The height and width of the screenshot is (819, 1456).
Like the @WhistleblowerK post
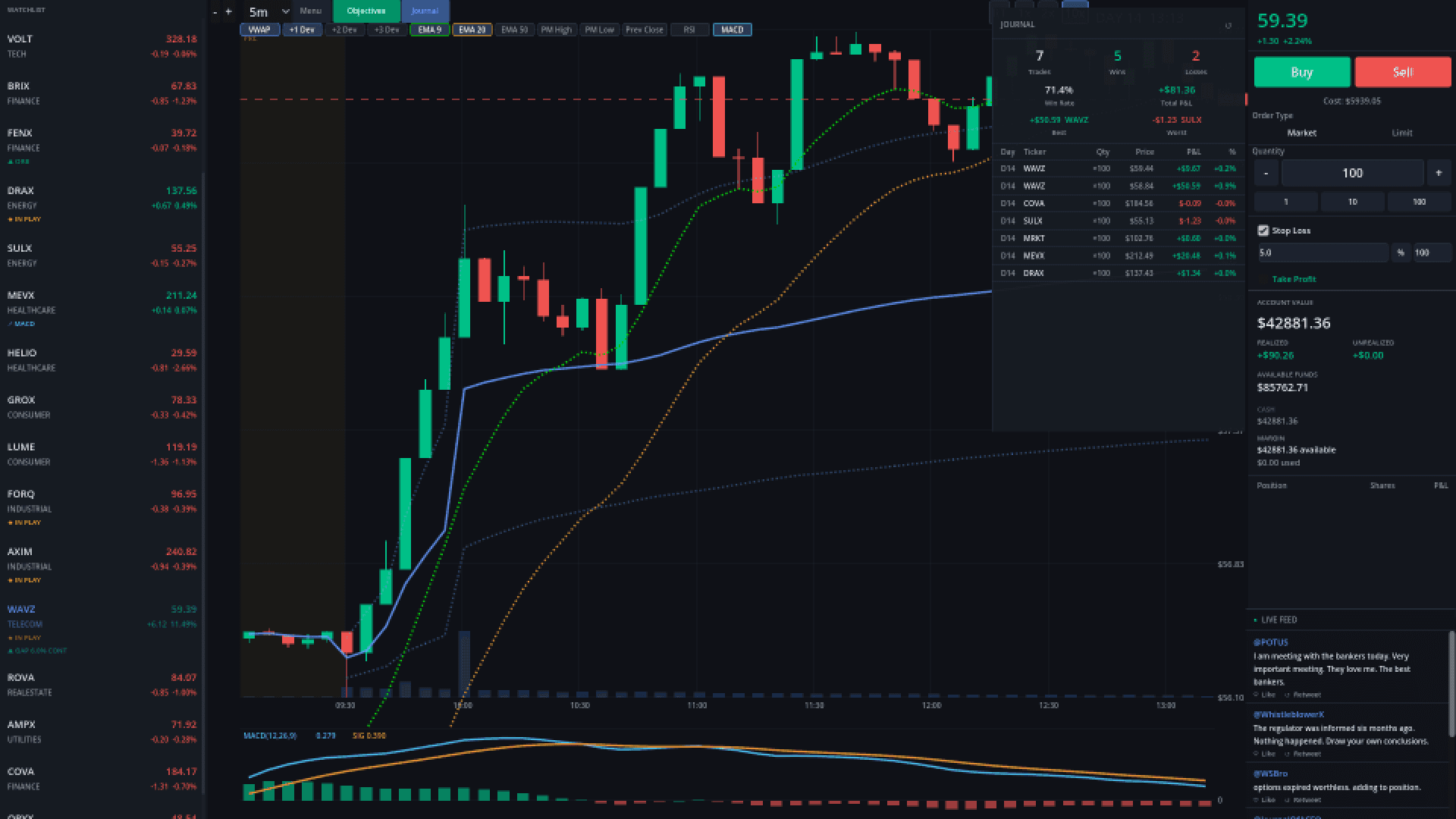point(1263,754)
